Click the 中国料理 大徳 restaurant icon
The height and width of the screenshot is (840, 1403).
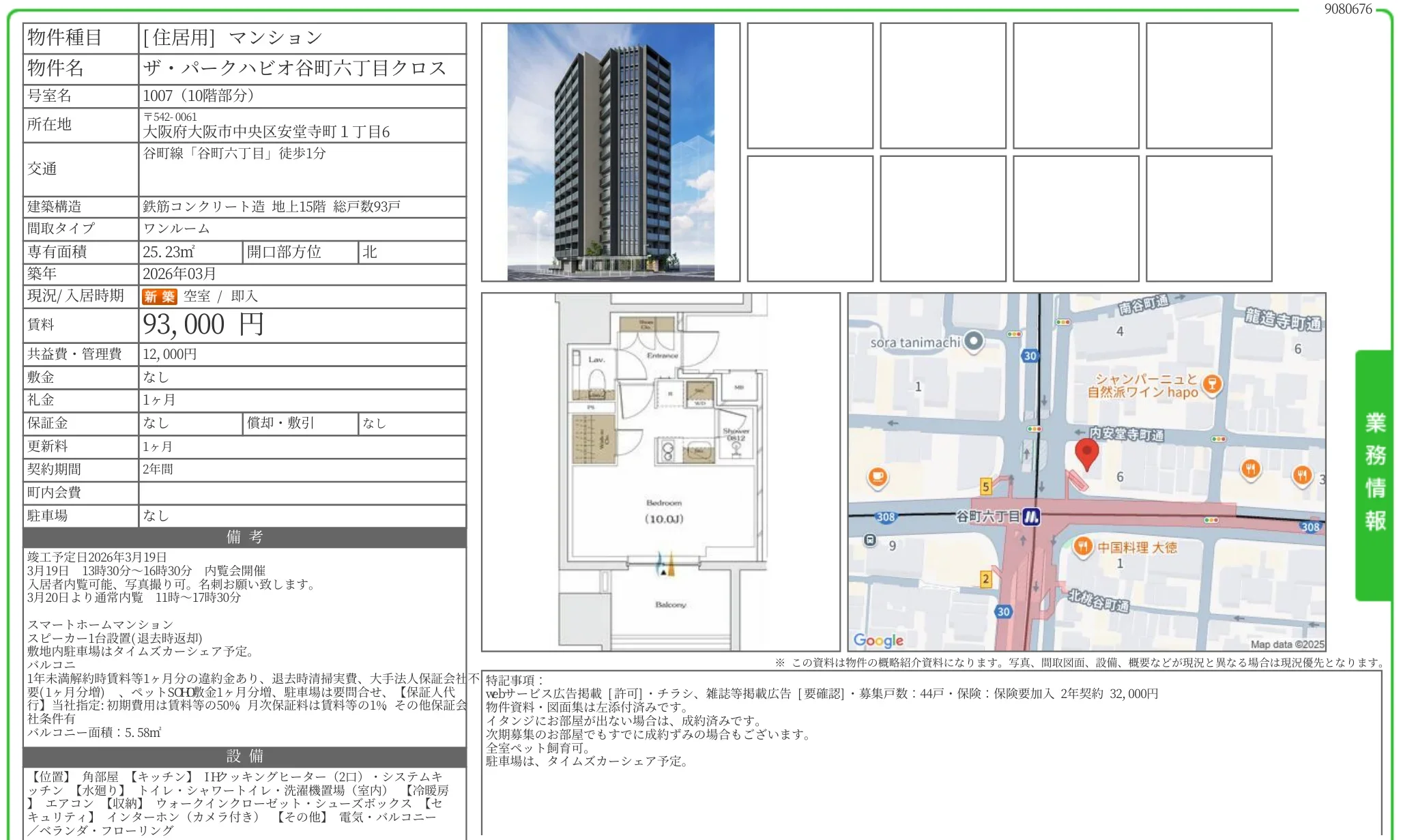[1082, 547]
